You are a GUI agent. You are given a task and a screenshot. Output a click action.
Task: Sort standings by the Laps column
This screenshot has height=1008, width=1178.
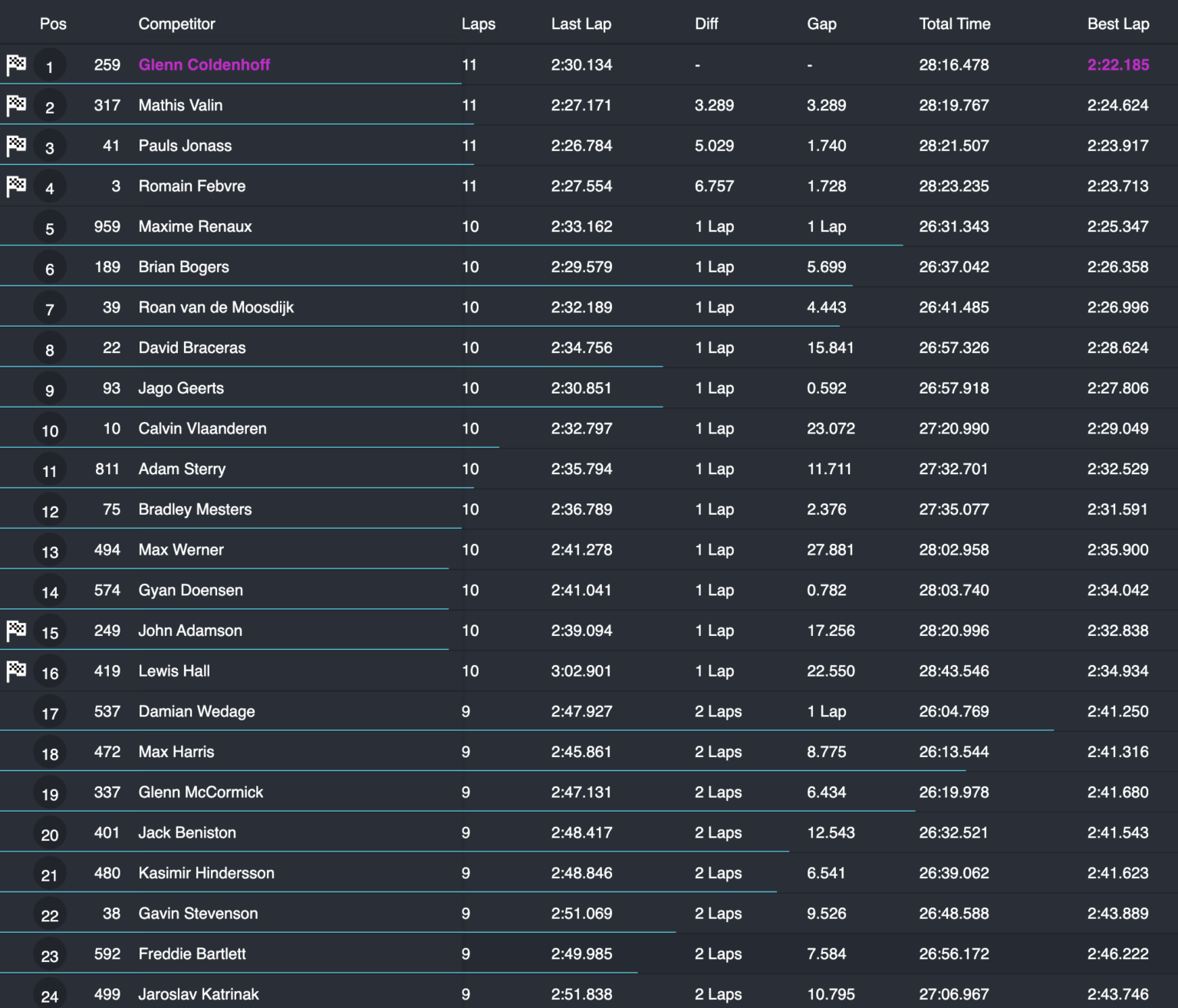(478, 24)
